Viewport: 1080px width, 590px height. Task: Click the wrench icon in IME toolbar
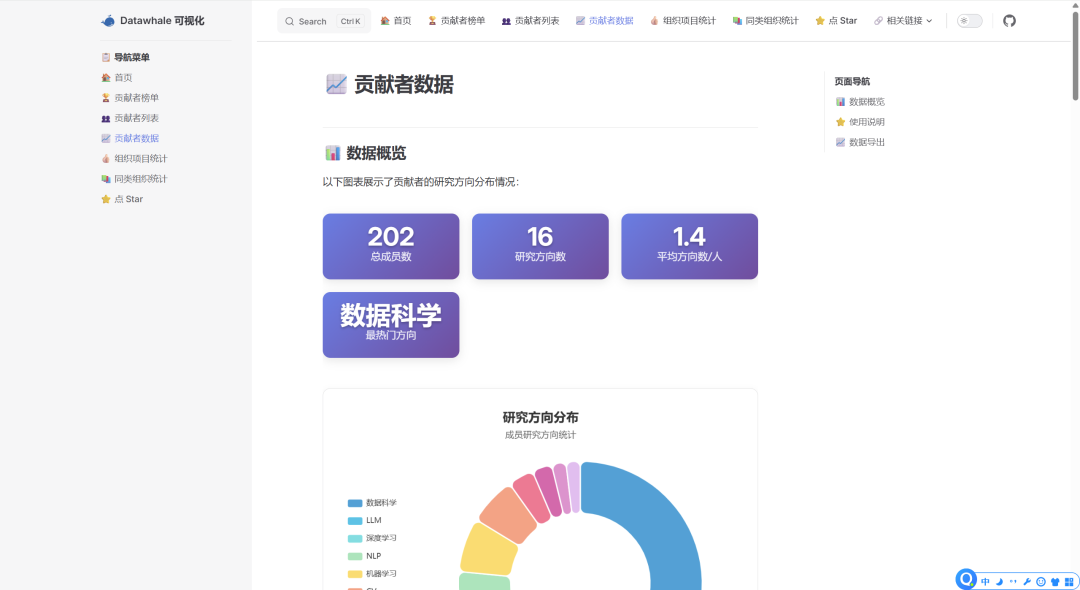tap(1027, 582)
